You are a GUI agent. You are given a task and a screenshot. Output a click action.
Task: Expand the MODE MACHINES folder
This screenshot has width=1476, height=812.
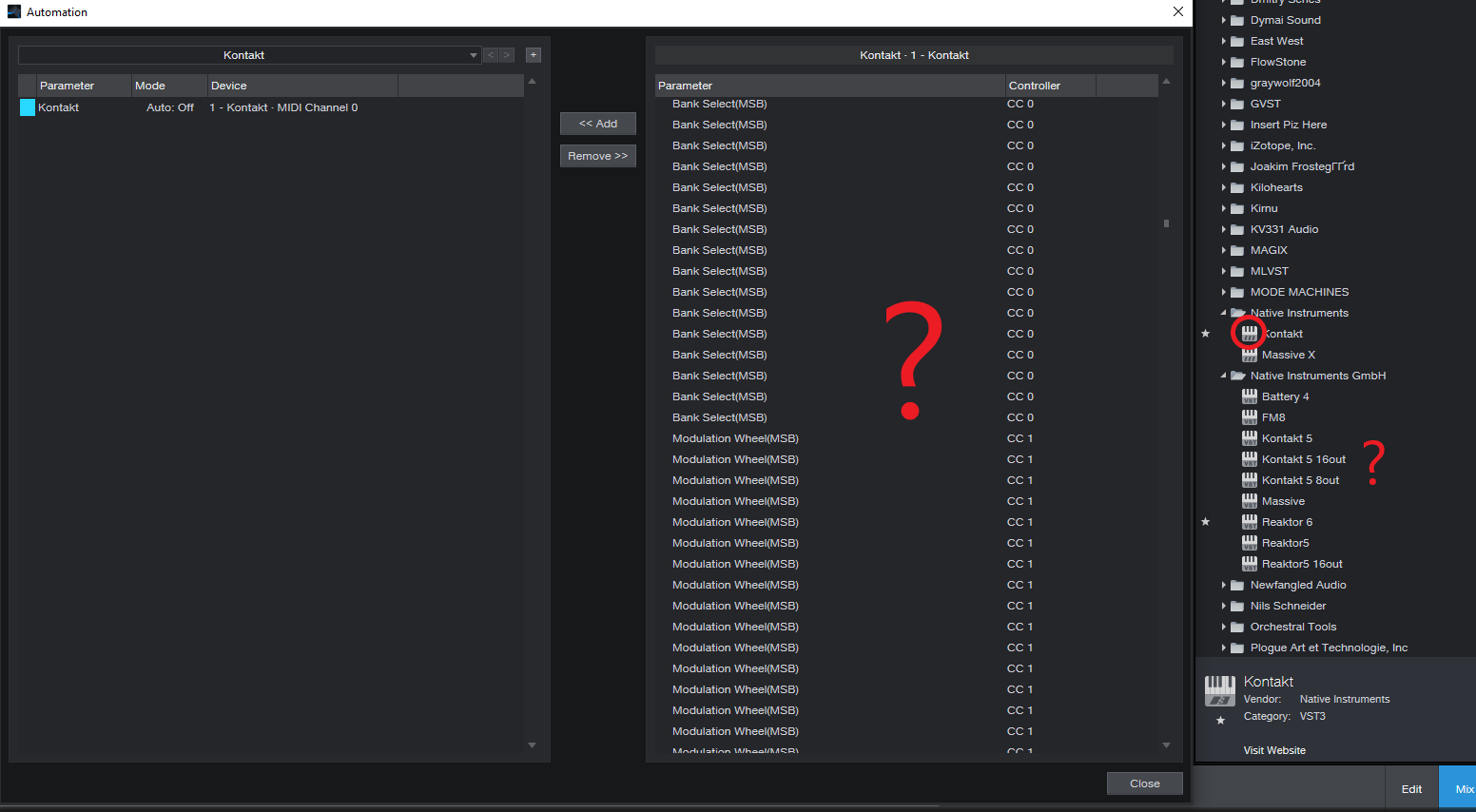click(1224, 292)
